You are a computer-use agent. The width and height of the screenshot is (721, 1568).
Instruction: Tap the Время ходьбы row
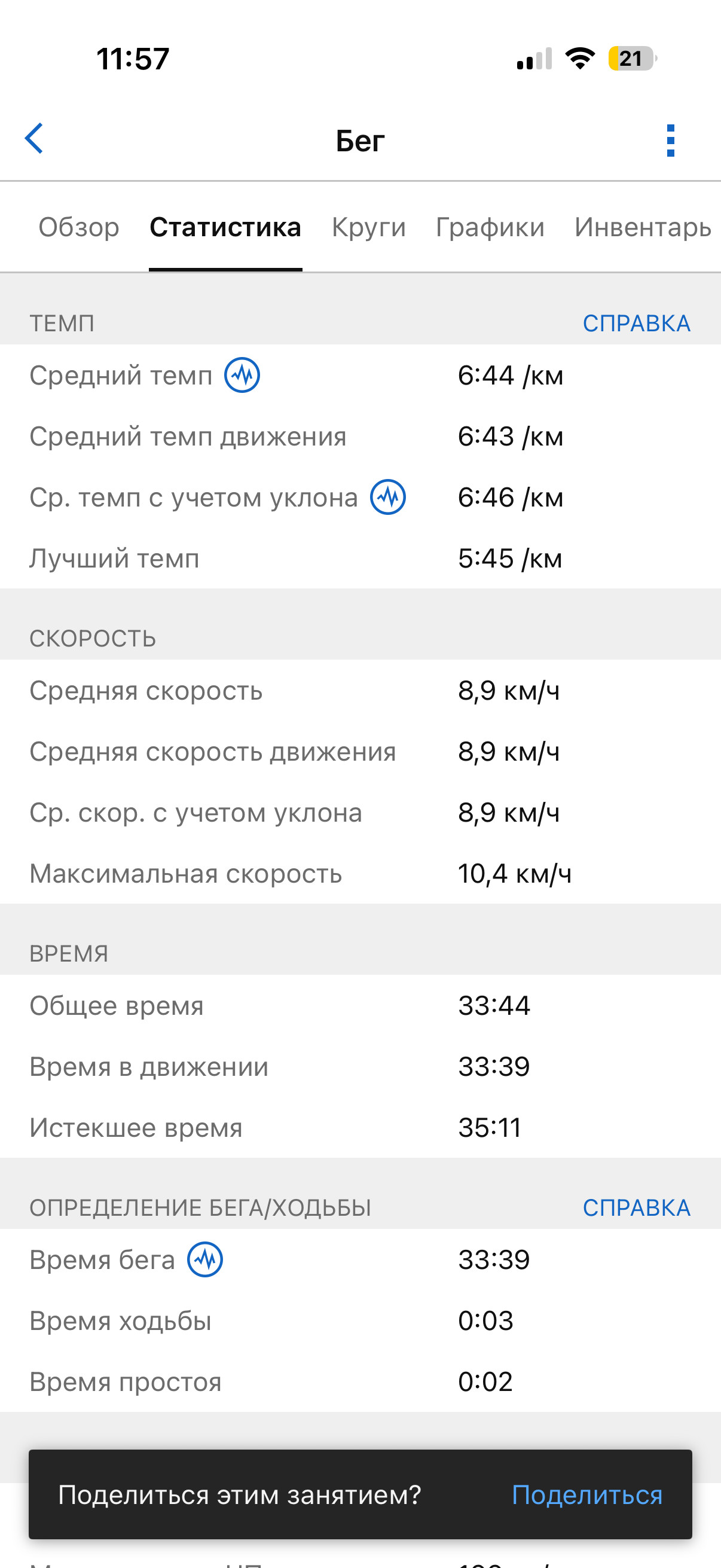point(360,1320)
